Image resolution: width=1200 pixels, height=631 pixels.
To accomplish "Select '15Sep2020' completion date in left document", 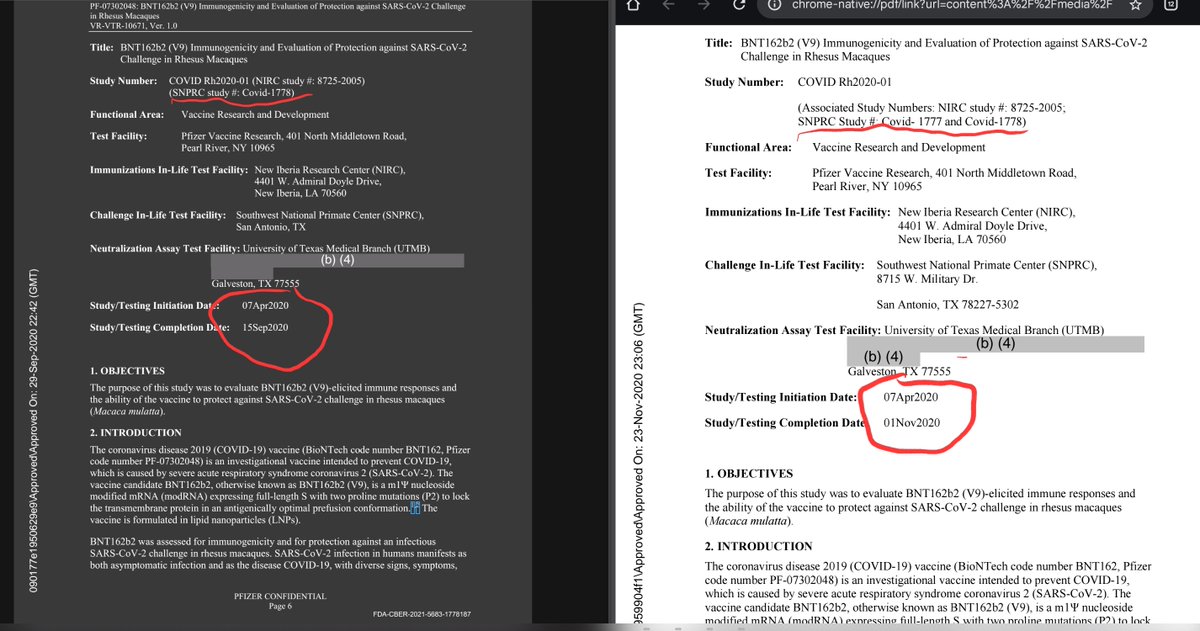I will tap(265, 326).
